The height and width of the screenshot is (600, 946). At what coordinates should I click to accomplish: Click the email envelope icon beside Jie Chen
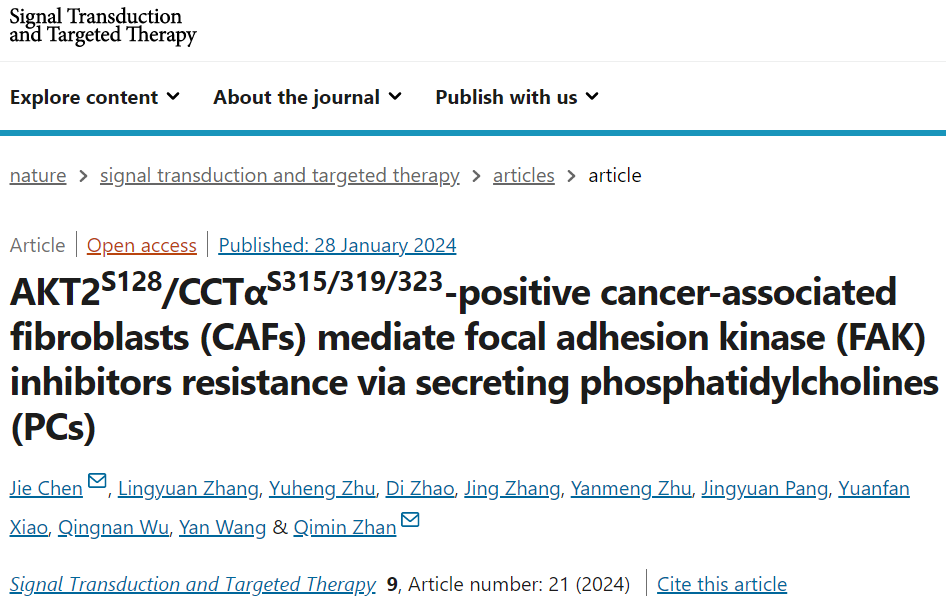pyautogui.click(x=97, y=481)
